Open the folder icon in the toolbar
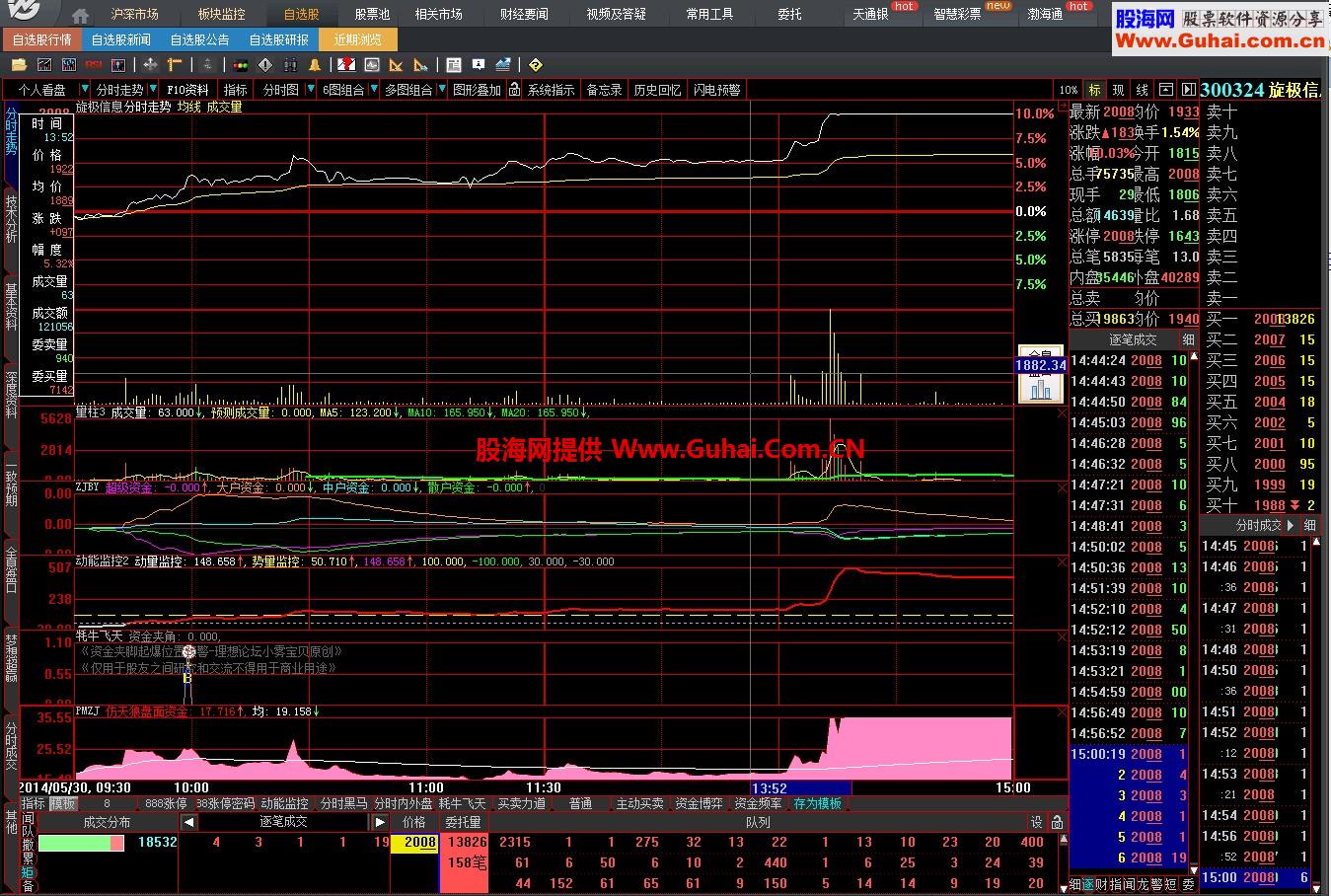The width and height of the screenshot is (1331, 896). [19, 65]
